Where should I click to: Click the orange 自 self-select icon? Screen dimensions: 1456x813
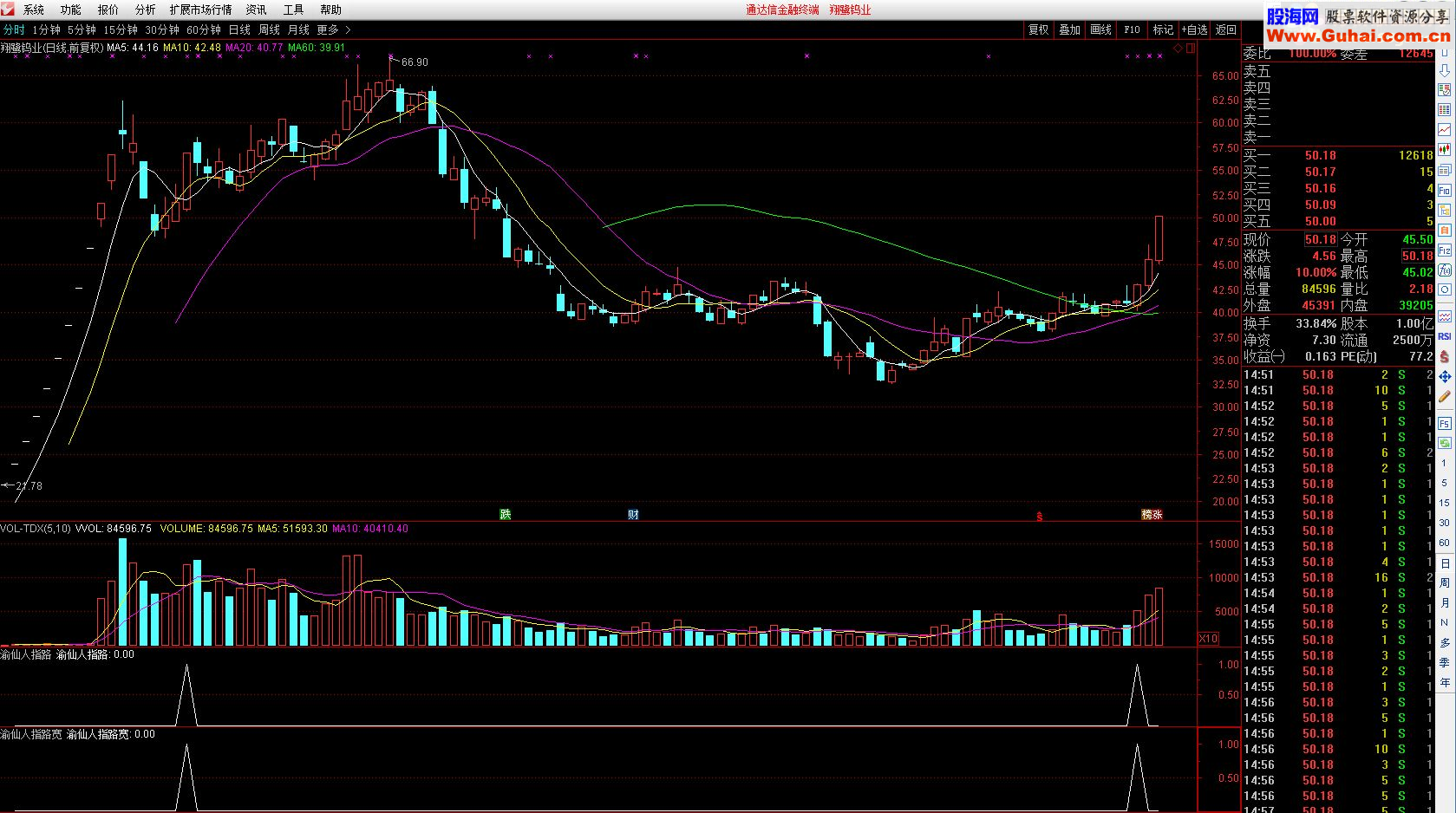click(x=1445, y=230)
